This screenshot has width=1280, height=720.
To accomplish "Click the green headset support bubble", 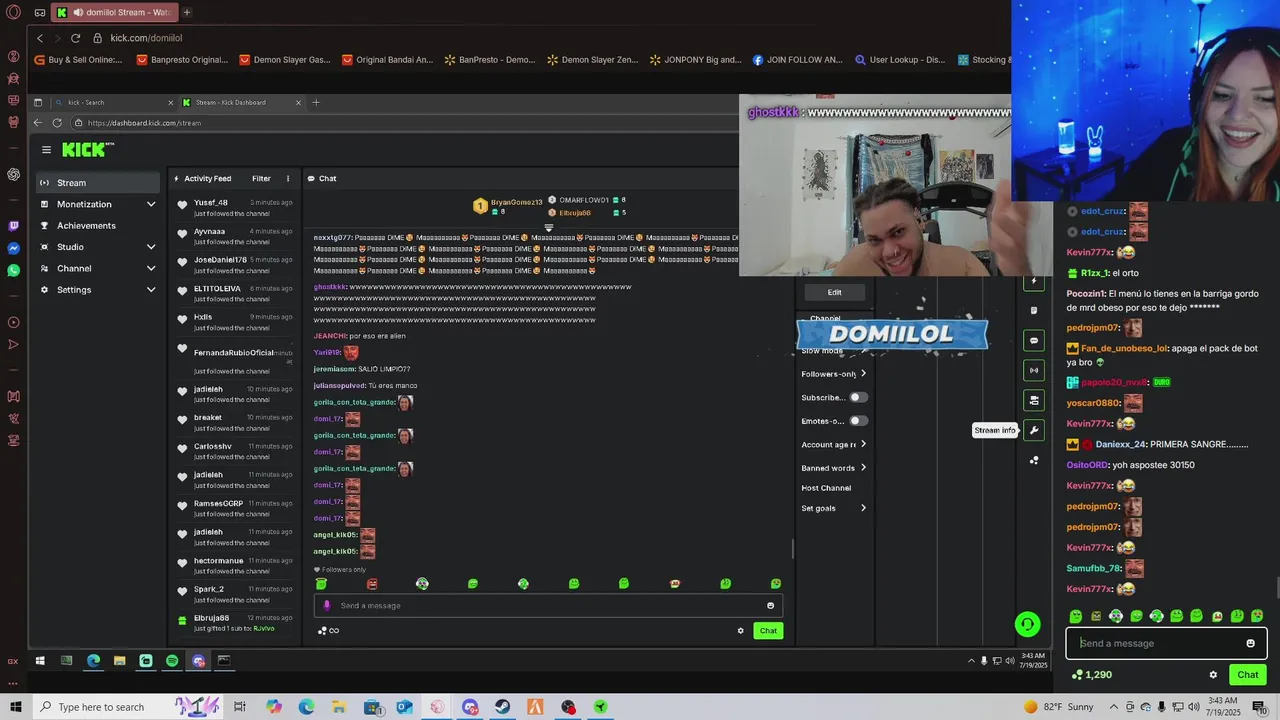I will [x=1027, y=624].
